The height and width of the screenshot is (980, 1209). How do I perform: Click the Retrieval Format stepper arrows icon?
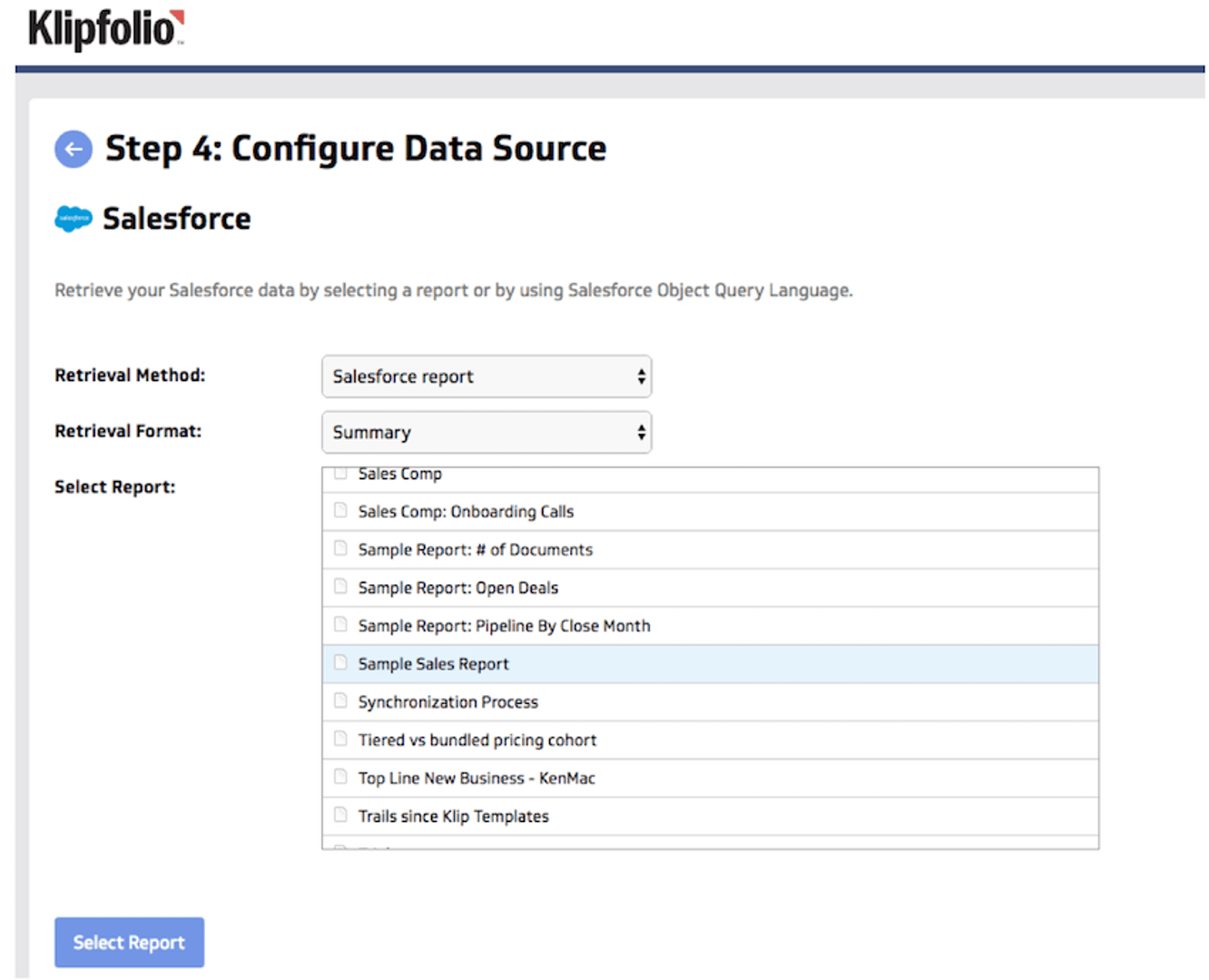641,432
